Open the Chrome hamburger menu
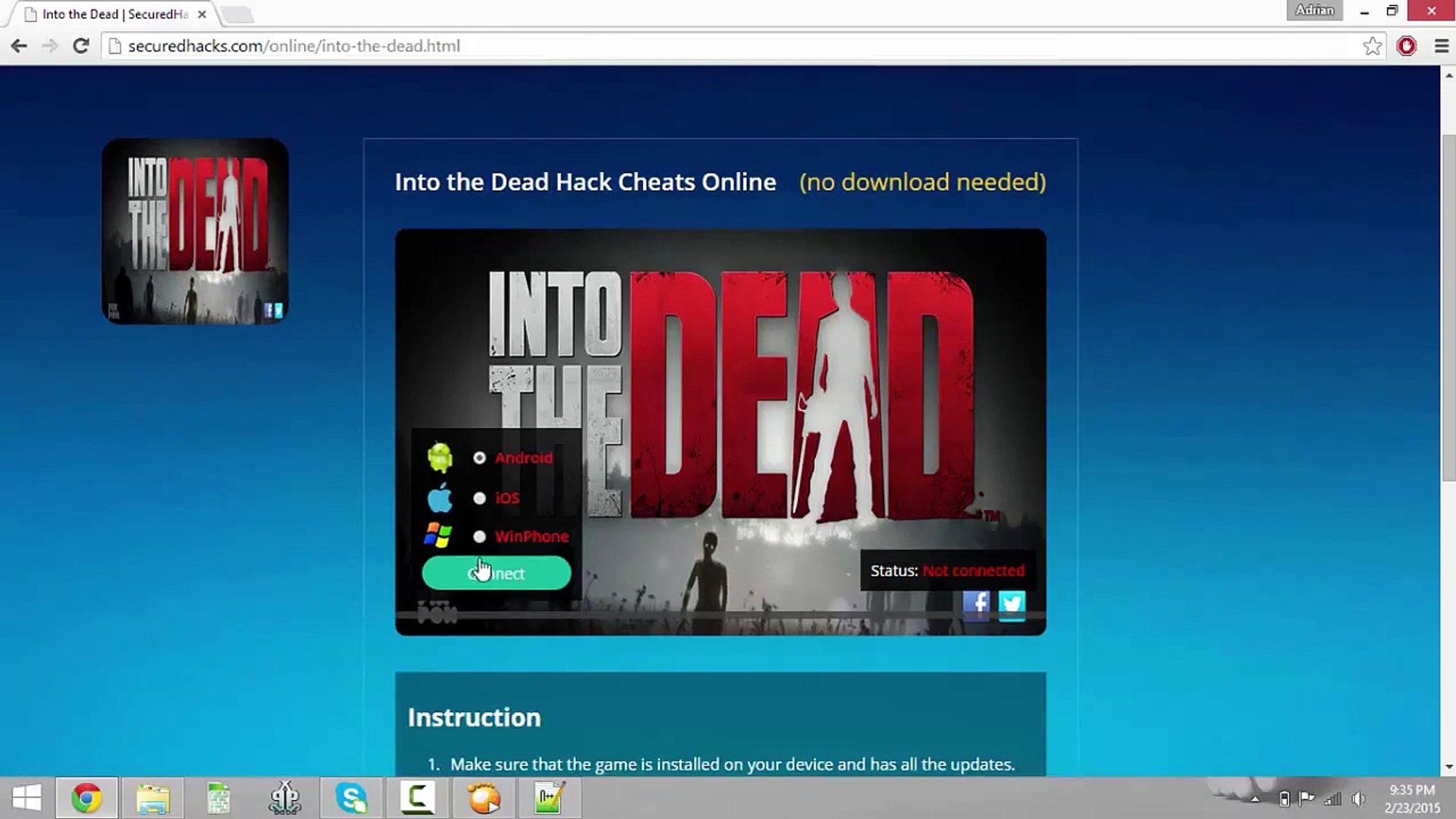This screenshot has width=1456, height=819. [1442, 46]
